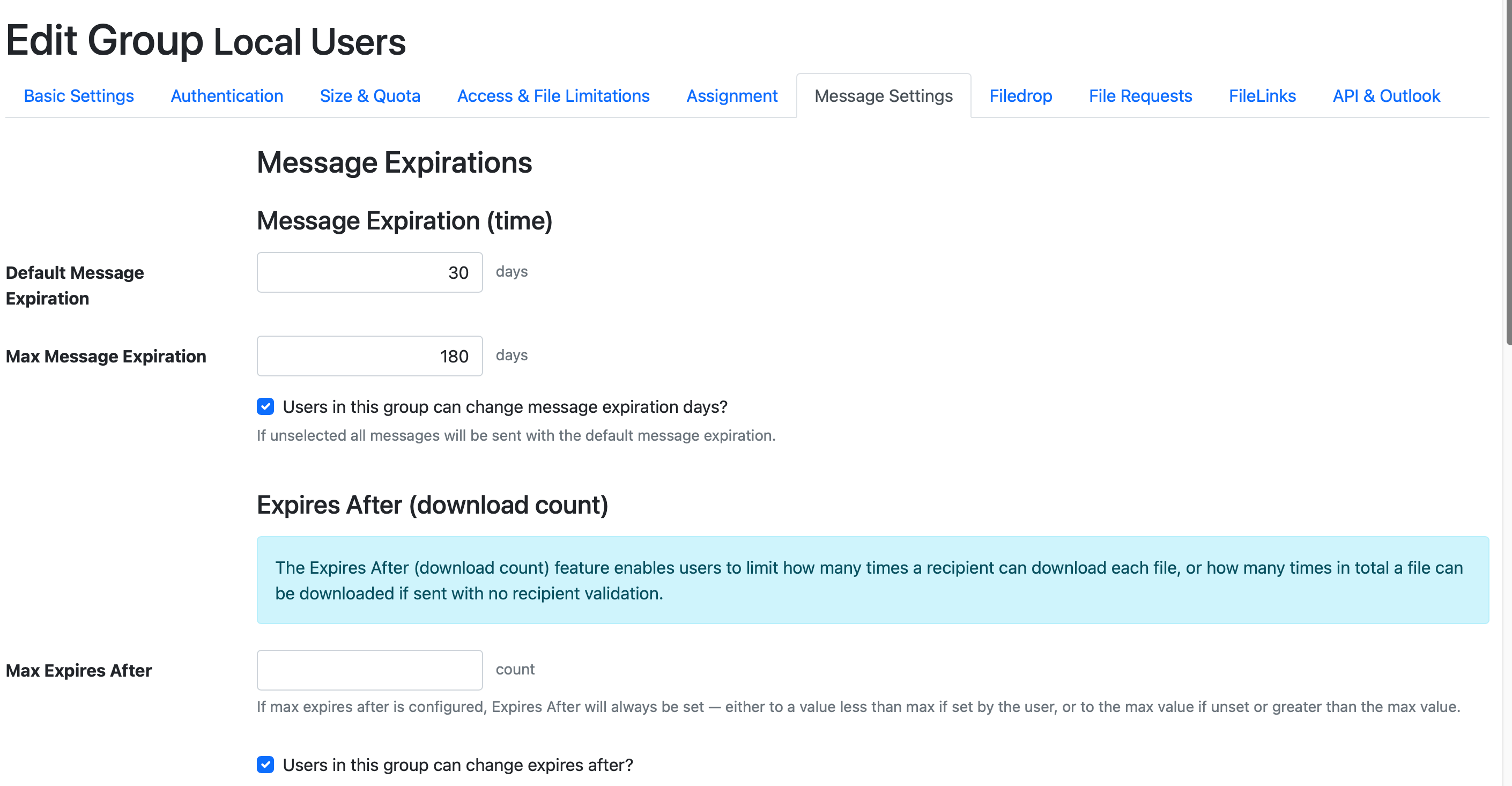Click the Edit Group Local Users heading
Screen dimensions: 1512x786
(205, 39)
